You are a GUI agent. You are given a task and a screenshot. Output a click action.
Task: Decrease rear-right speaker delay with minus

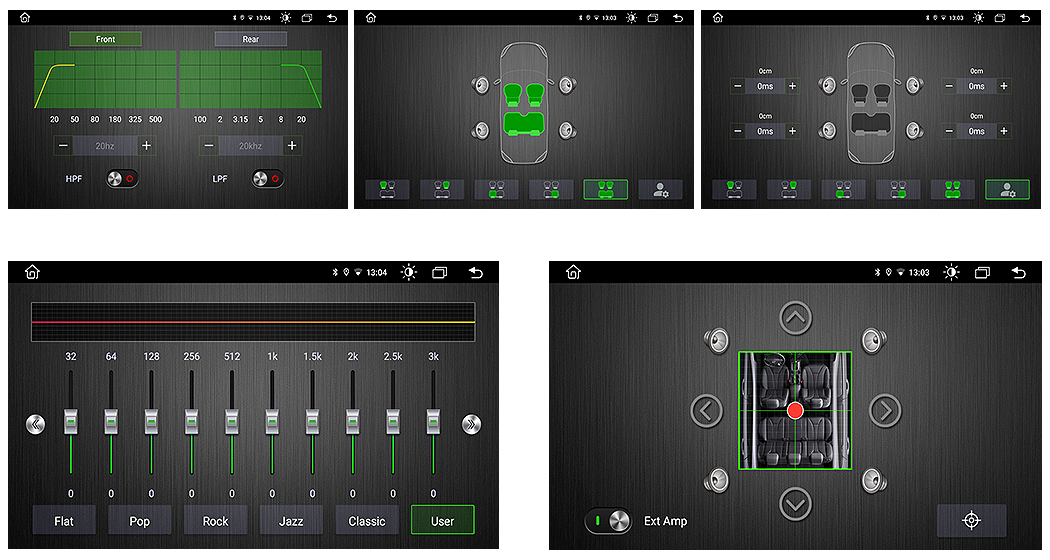[949, 131]
